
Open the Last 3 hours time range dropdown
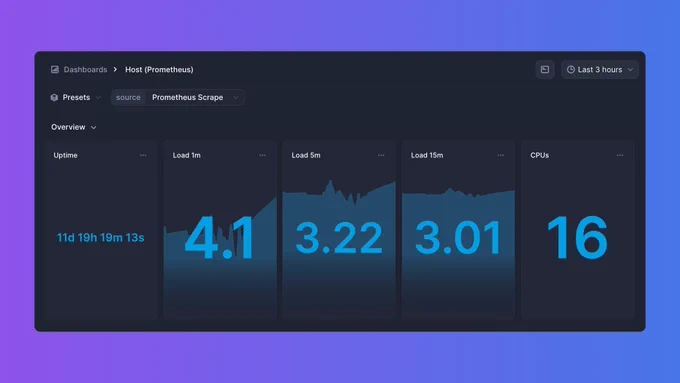tap(600, 69)
